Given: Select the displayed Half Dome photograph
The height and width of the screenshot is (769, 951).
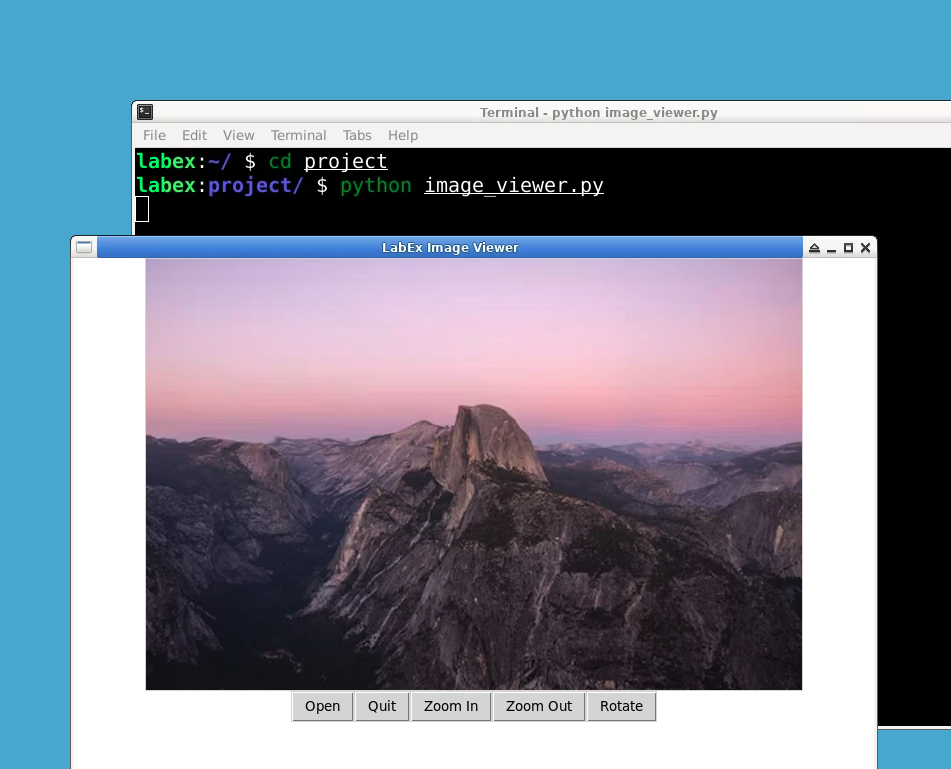Looking at the screenshot, I should (x=474, y=474).
